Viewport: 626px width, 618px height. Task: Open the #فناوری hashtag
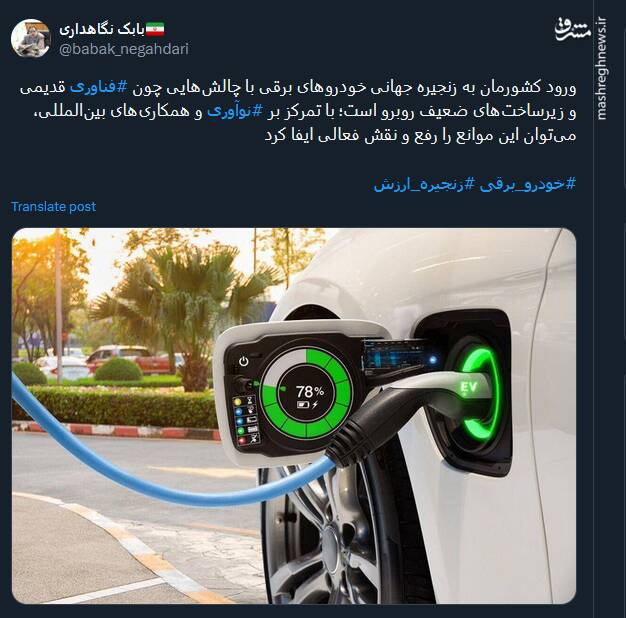[x=99, y=87]
